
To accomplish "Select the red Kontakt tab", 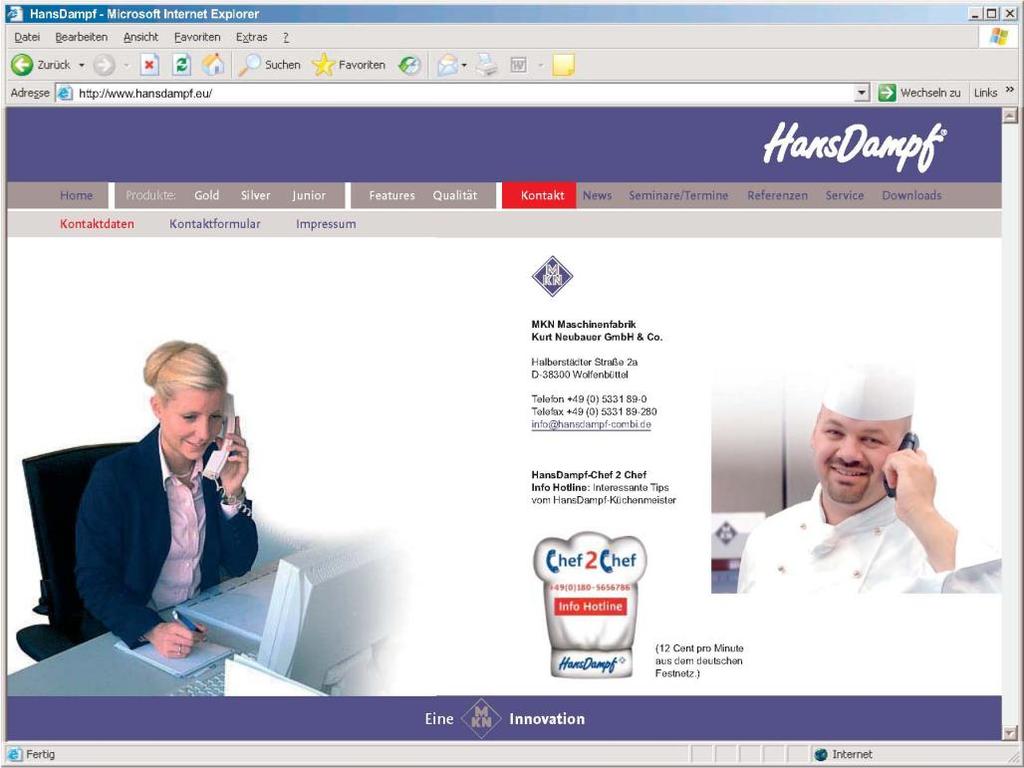I will [539, 195].
